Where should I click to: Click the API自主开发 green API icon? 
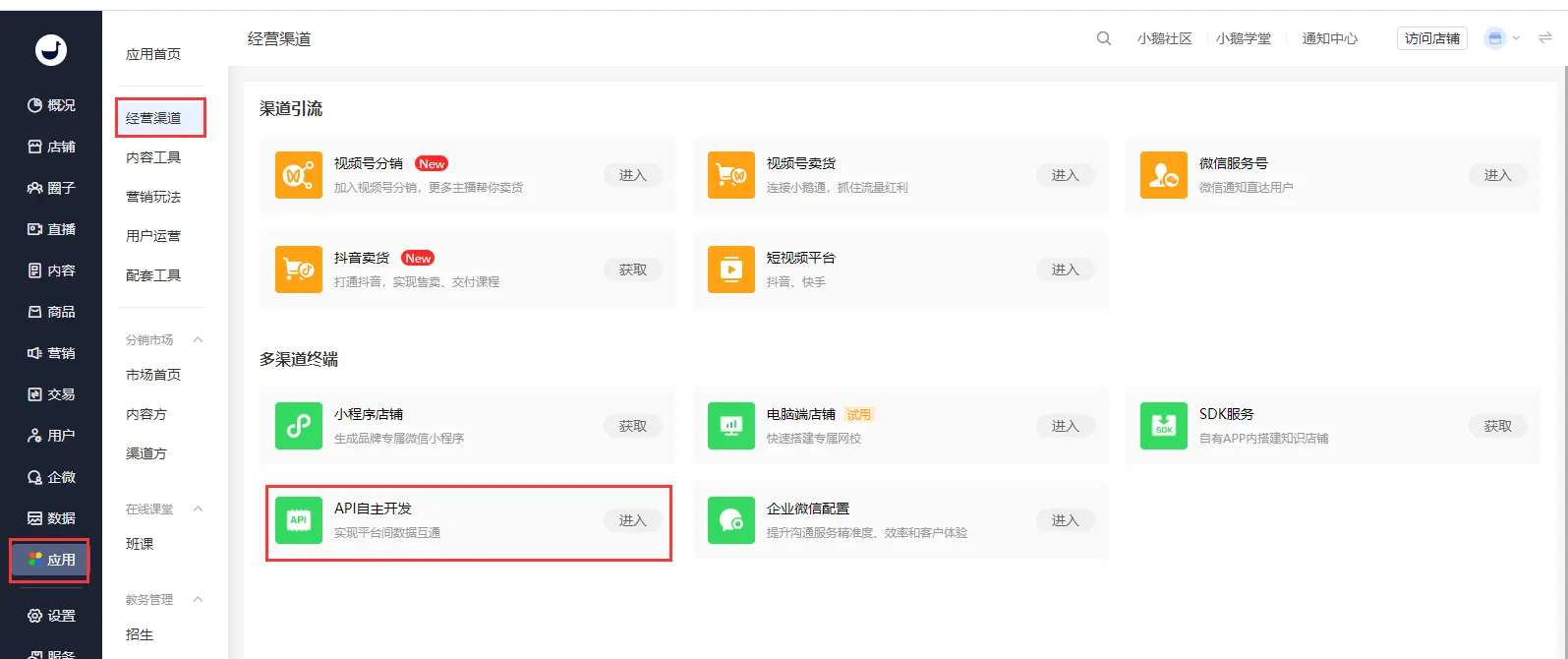pos(299,520)
